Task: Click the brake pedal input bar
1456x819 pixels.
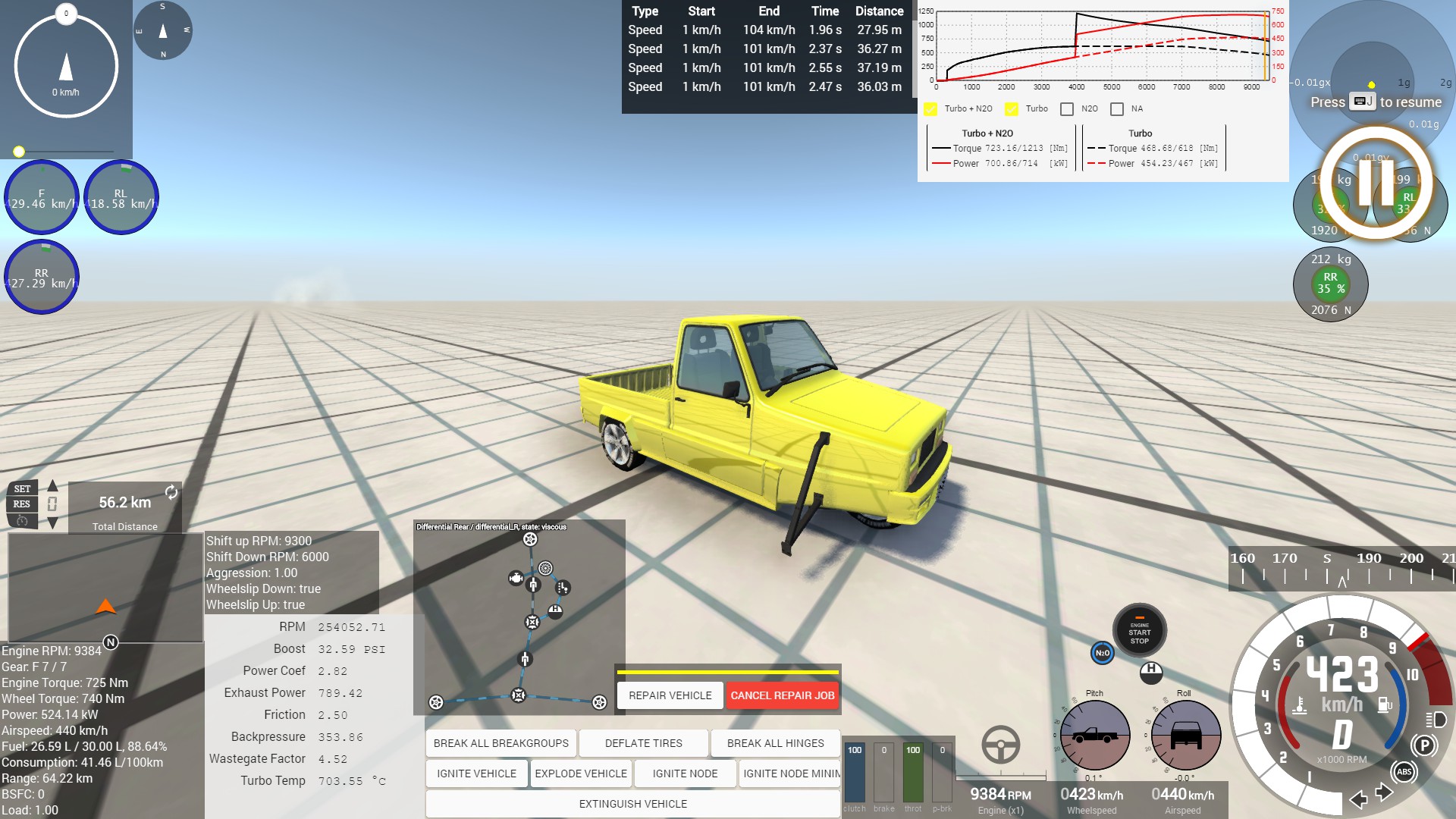Action: pos(884,772)
